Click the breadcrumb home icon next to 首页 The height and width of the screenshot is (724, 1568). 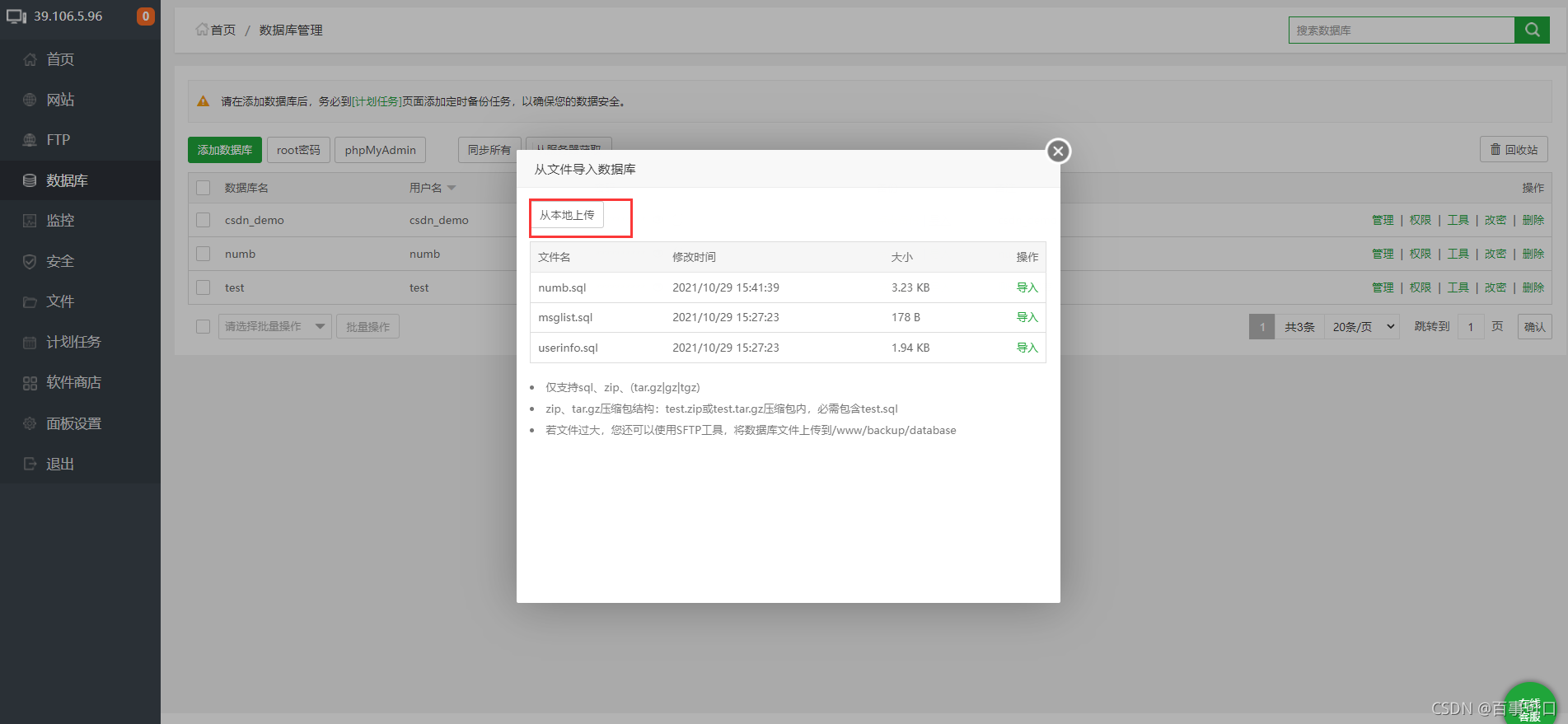202,30
